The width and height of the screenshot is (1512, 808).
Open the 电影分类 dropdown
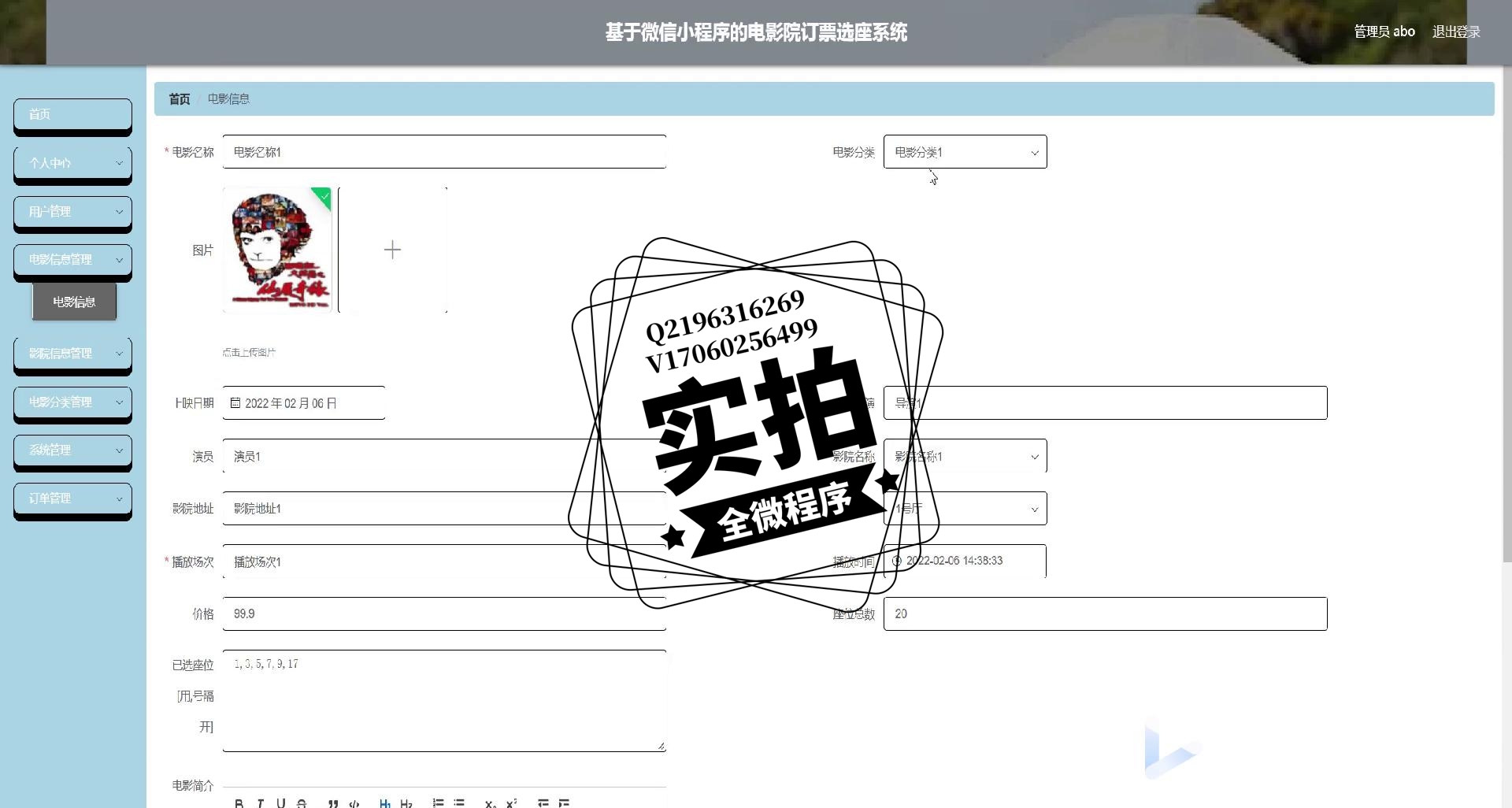965,152
